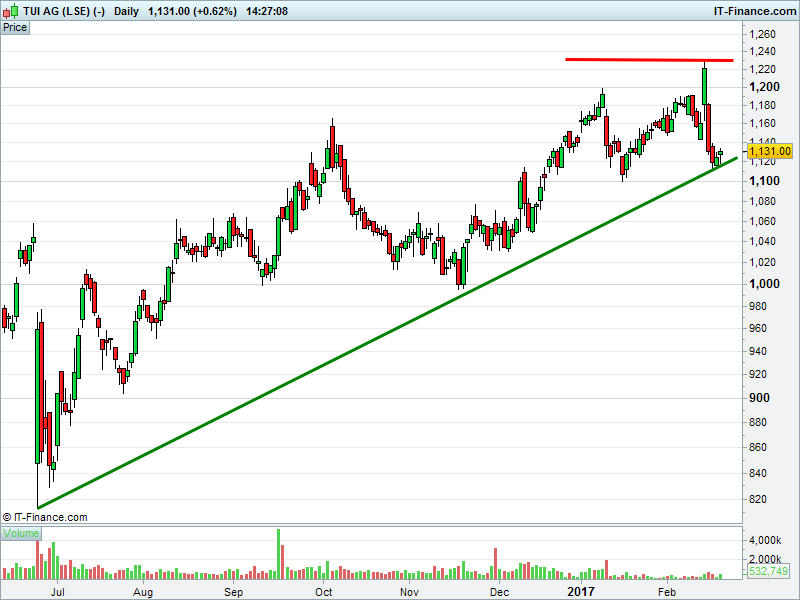The image size is (800, 600).
Task: Click the Oct label on time axis
Action: pos(323,592)
